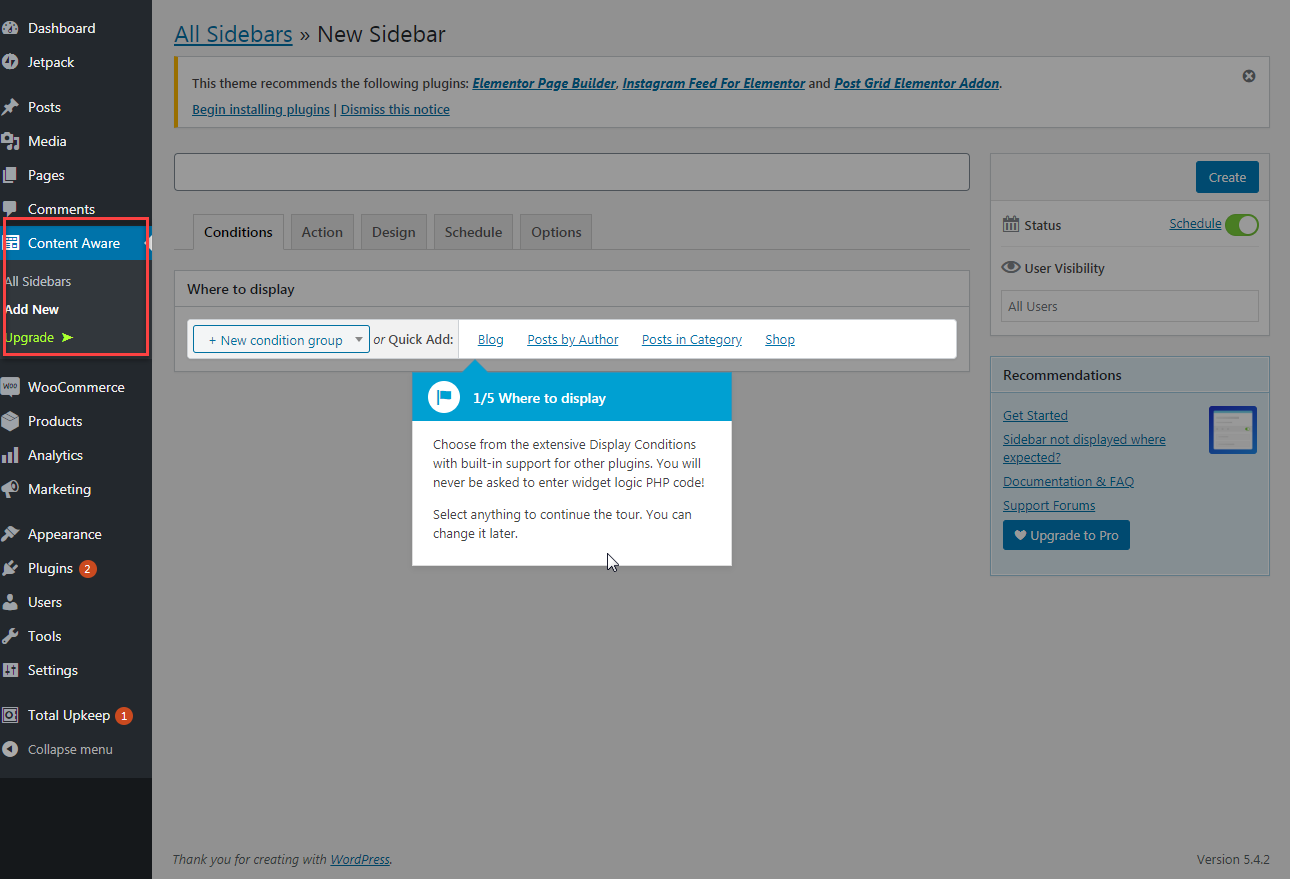Open the Elementor Page Builder plugin link
Image resolution: width=1290 pixels, height=879 pixels.
[543, 83]
